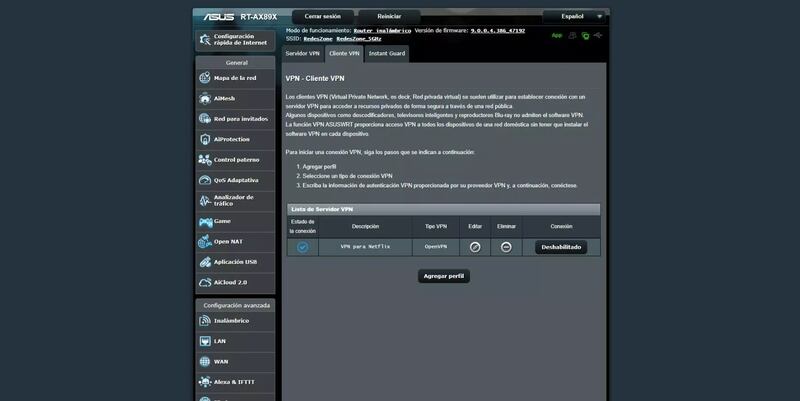Toggle the Deshabilitado connection button

tap(561, 247)
